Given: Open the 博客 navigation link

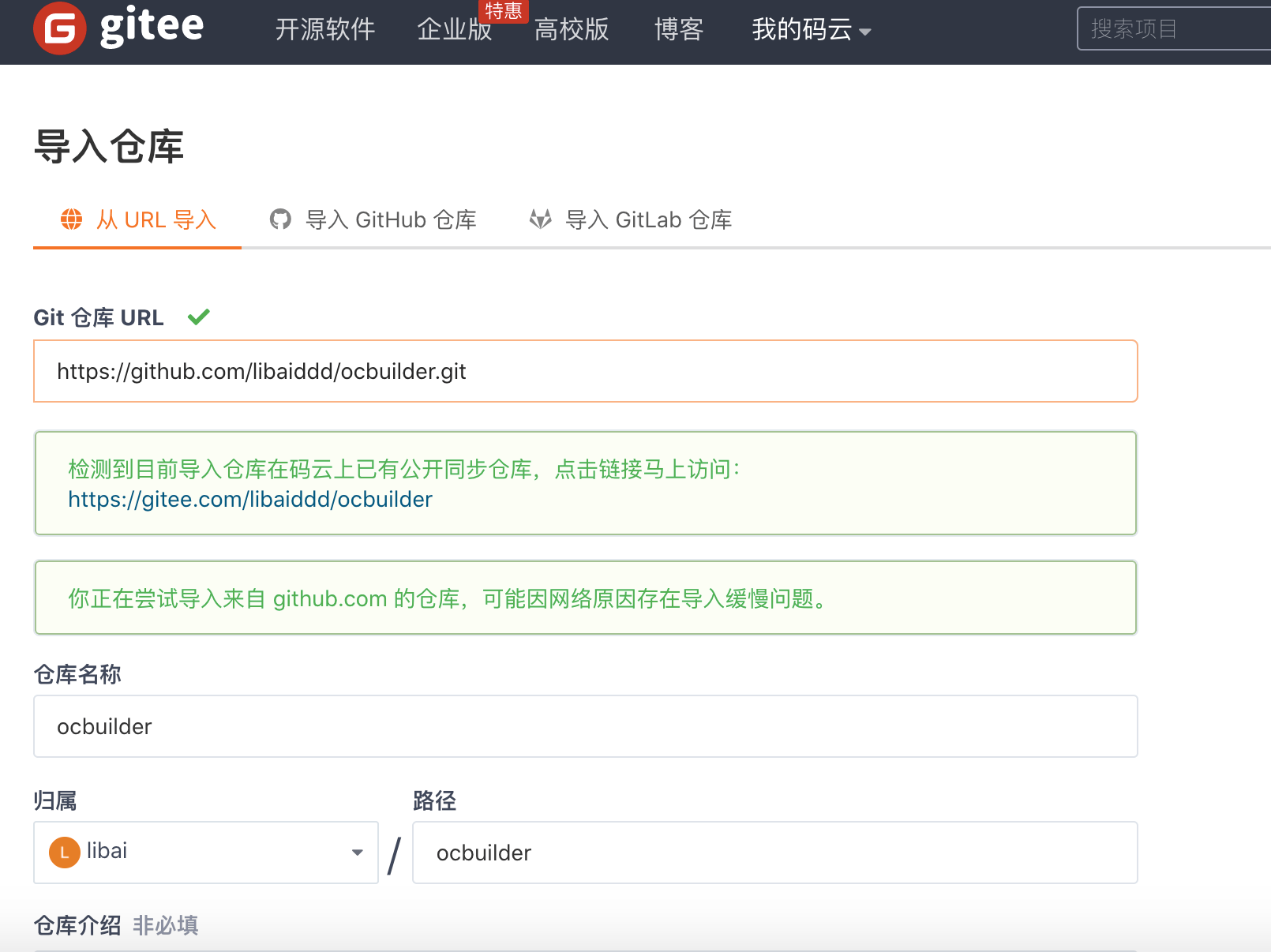Looking at the screenshot, I should (679, 30).
